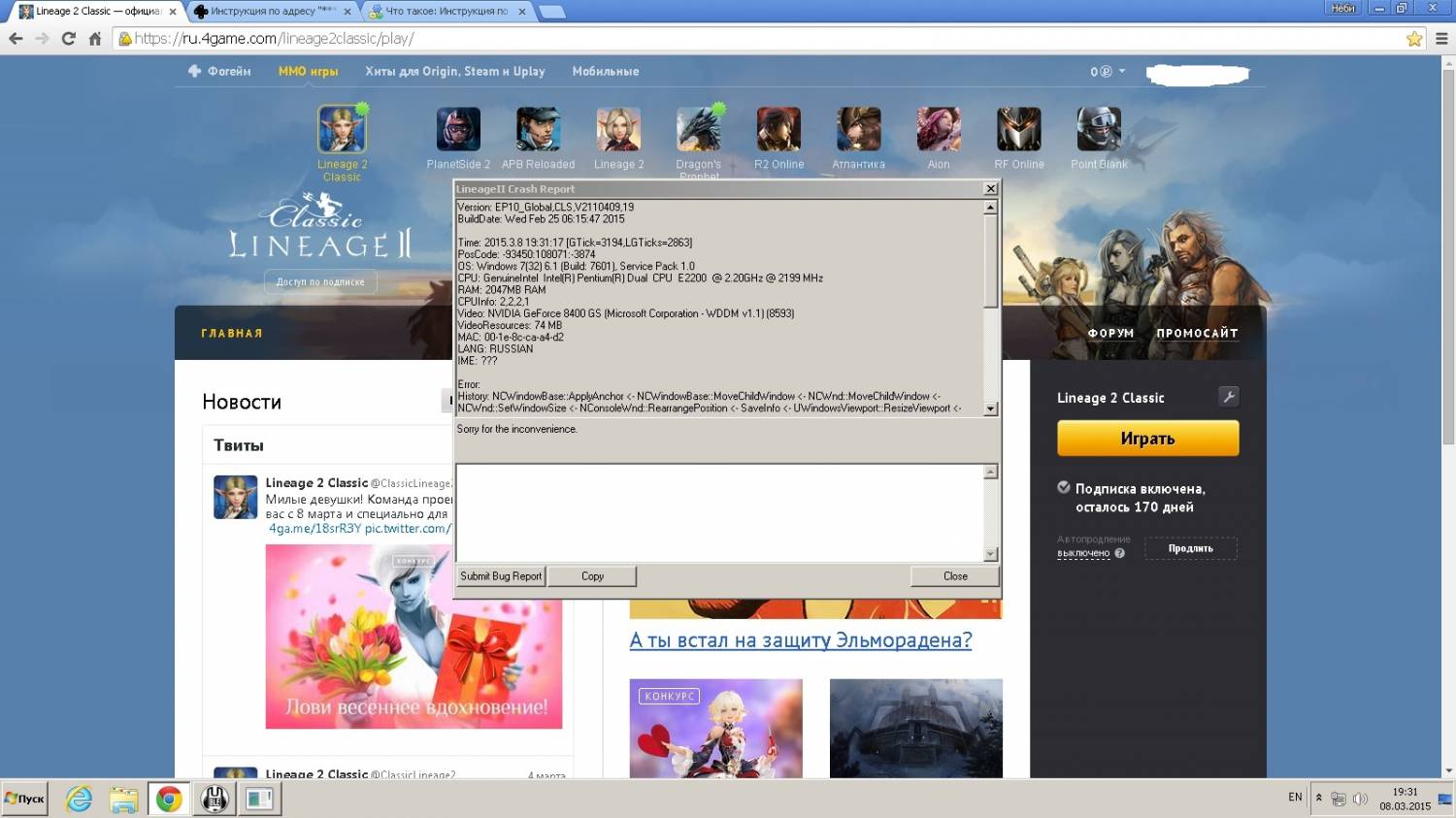Click the Пуск start button

coord(24,800)
